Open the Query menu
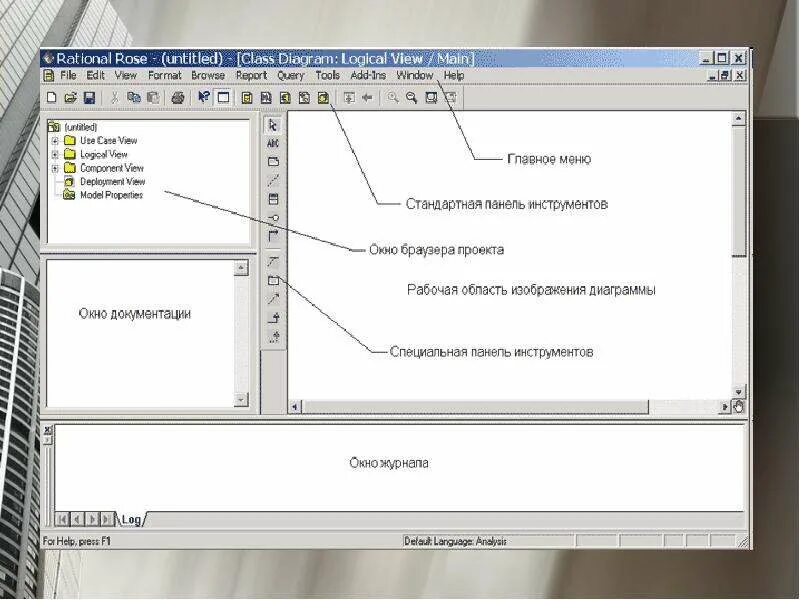This screenshot has width=800, height=600. [x=291, y=76]
